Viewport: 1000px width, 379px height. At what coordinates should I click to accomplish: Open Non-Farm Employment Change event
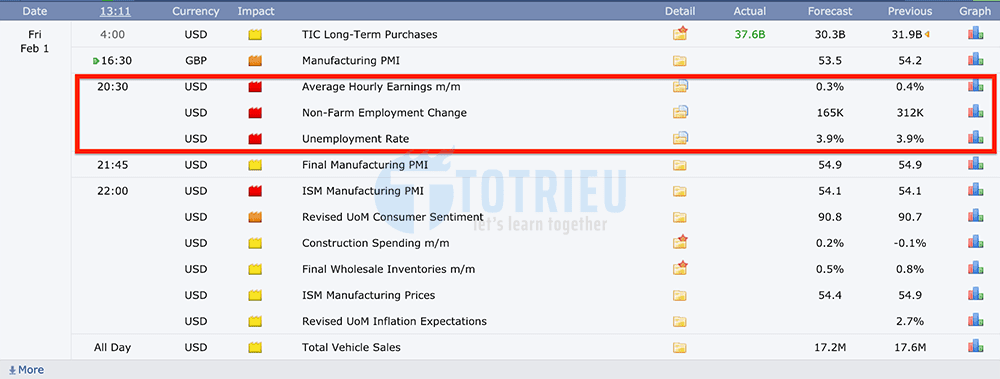(384, 113)
